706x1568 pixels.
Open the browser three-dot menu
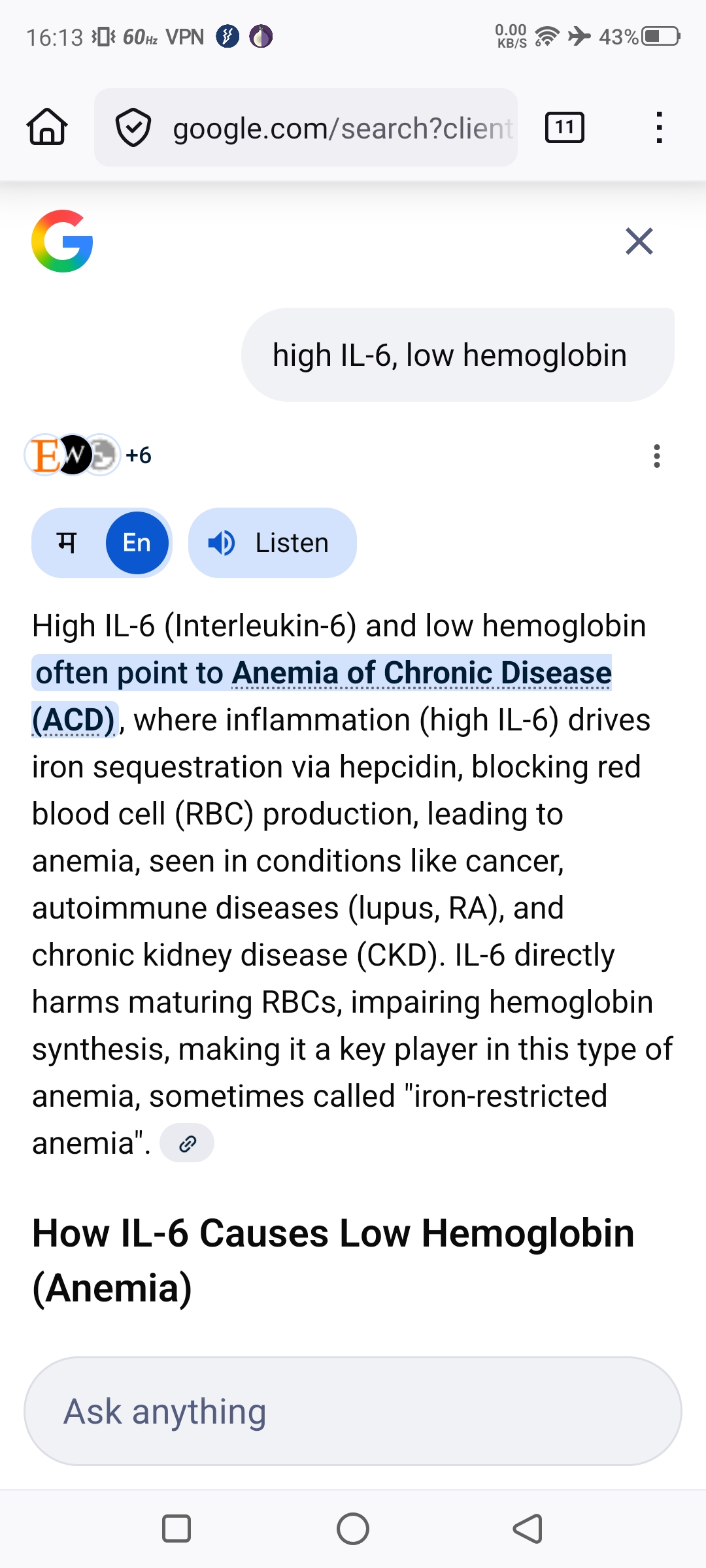coord(659,127)
